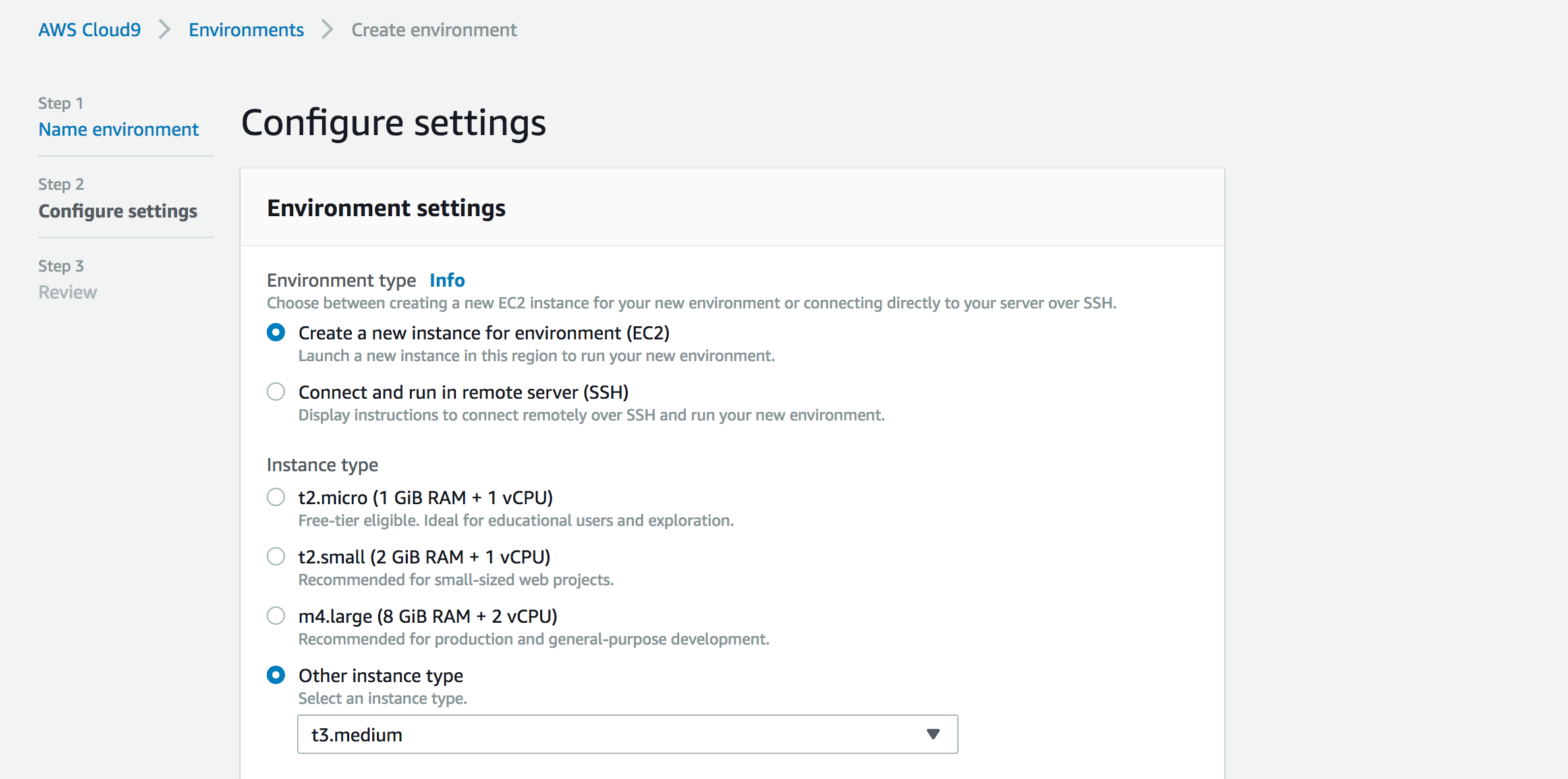Click the first breadcrumb chevron separator
The width and height of the screenshot is (1568, 779).
[x=165, y=30]
